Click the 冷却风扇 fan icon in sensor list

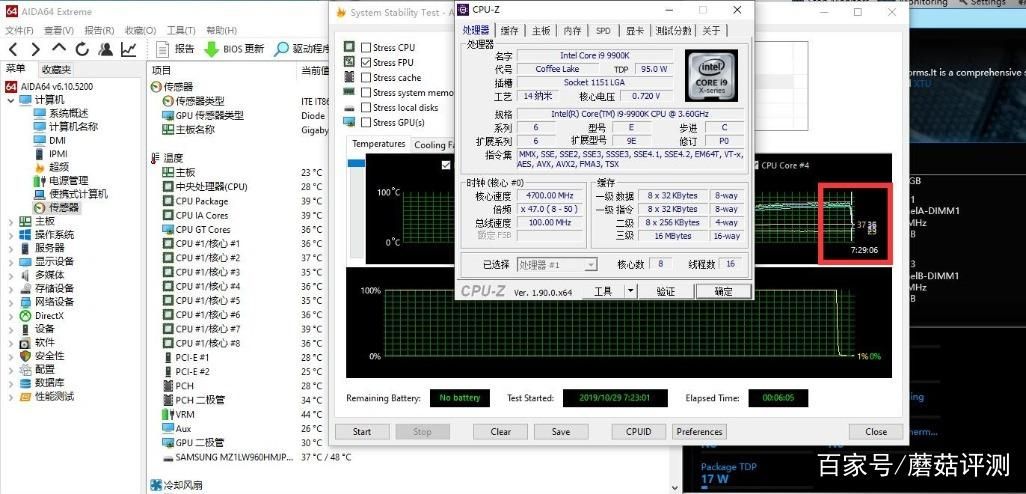156,485
